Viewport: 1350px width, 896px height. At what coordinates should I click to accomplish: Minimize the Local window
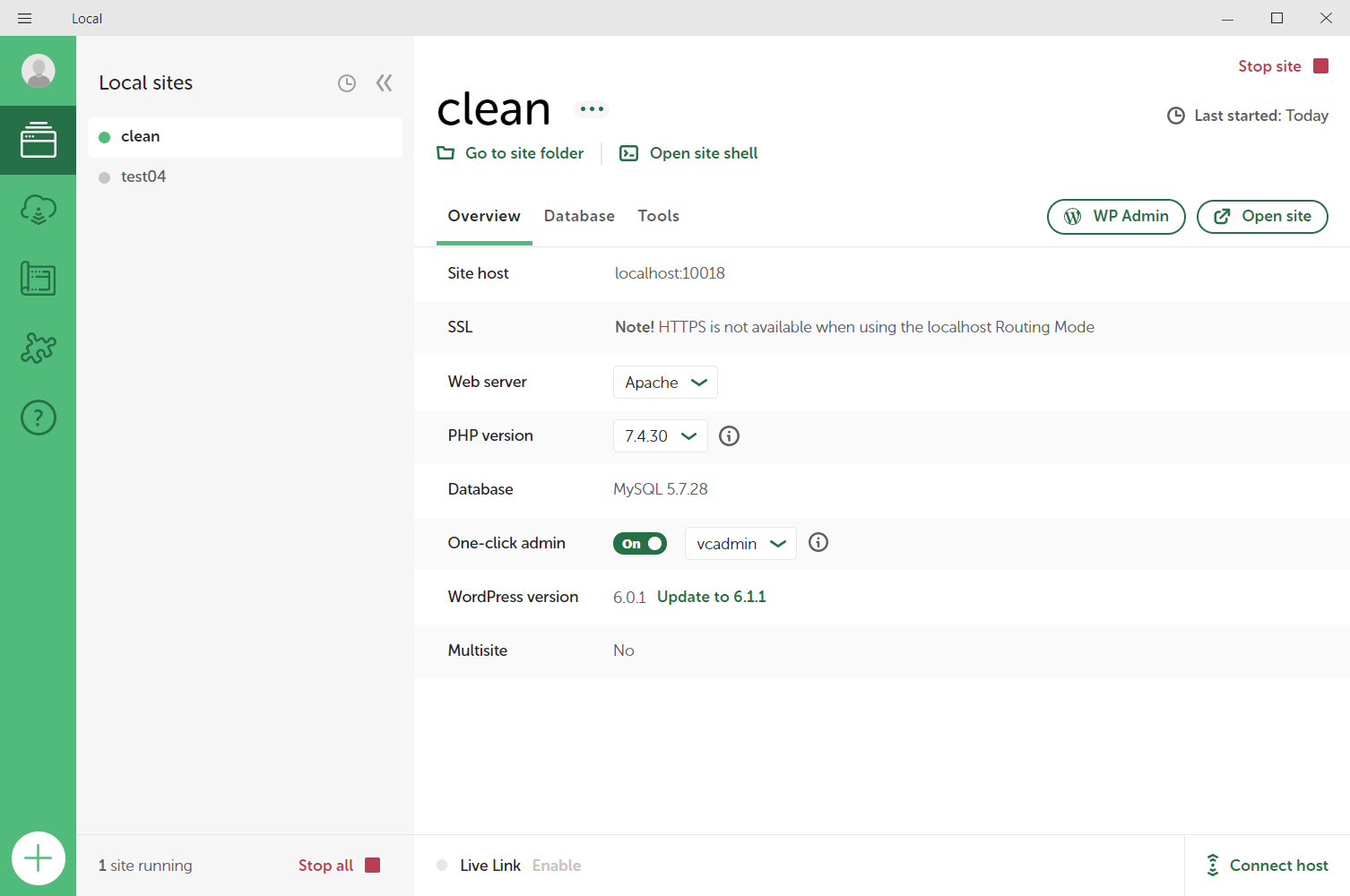1228,18
